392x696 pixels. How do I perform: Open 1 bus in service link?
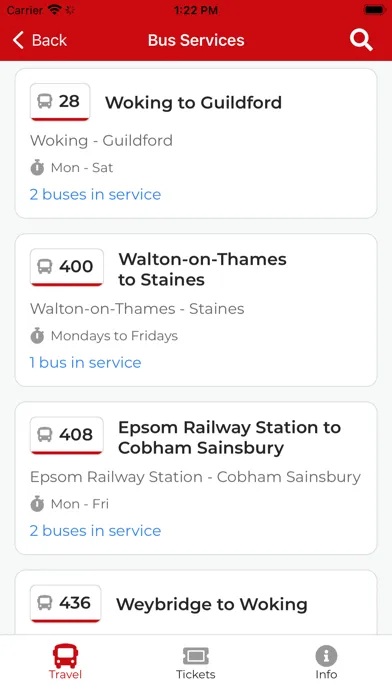point(85,363)
